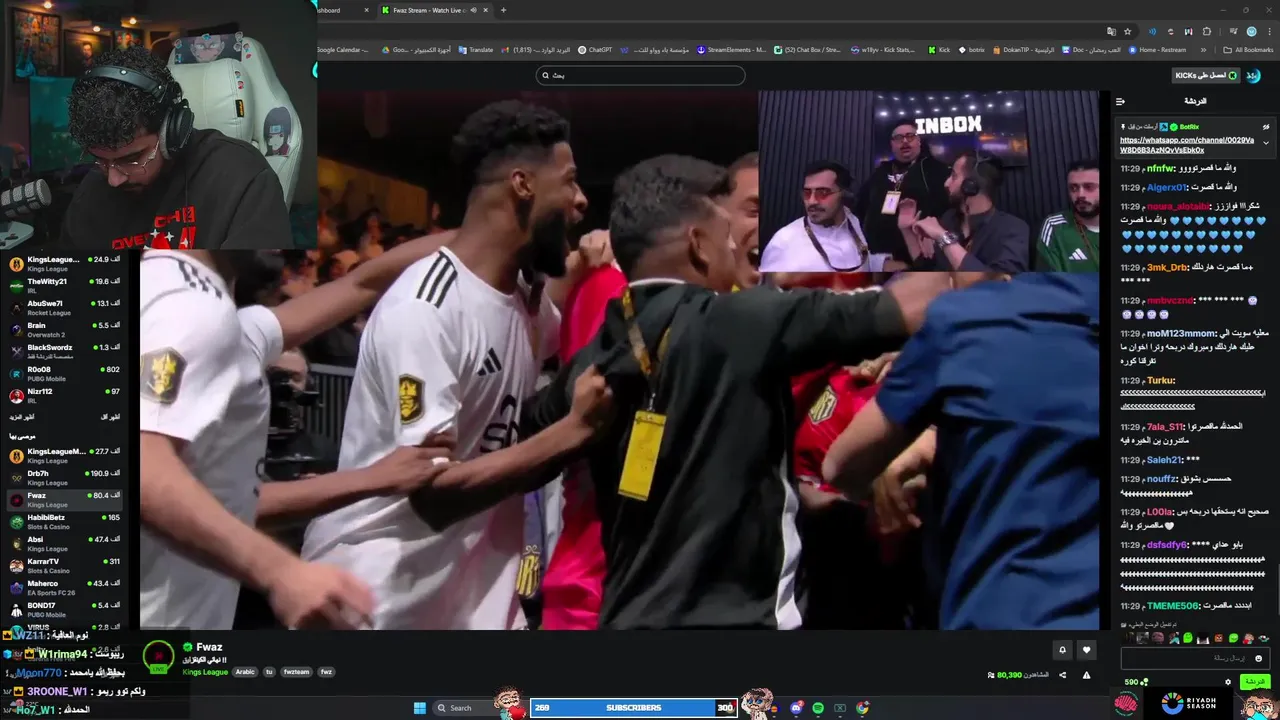Click the Fwaz streamer live avatar

158,656
